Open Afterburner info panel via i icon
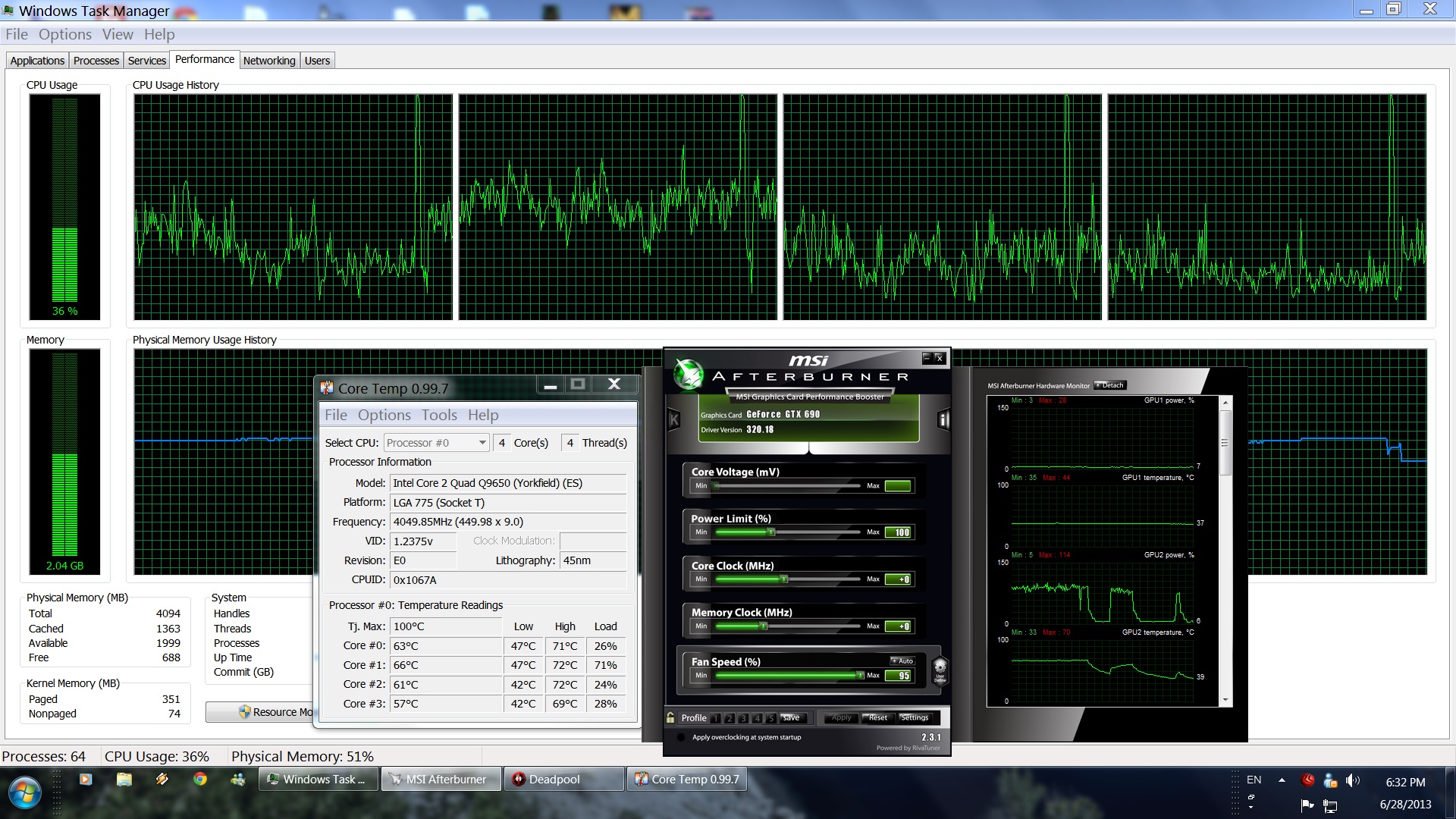The width and height of the screenshot is (1456, 819). pyautogui.click(x=943, y=419)
